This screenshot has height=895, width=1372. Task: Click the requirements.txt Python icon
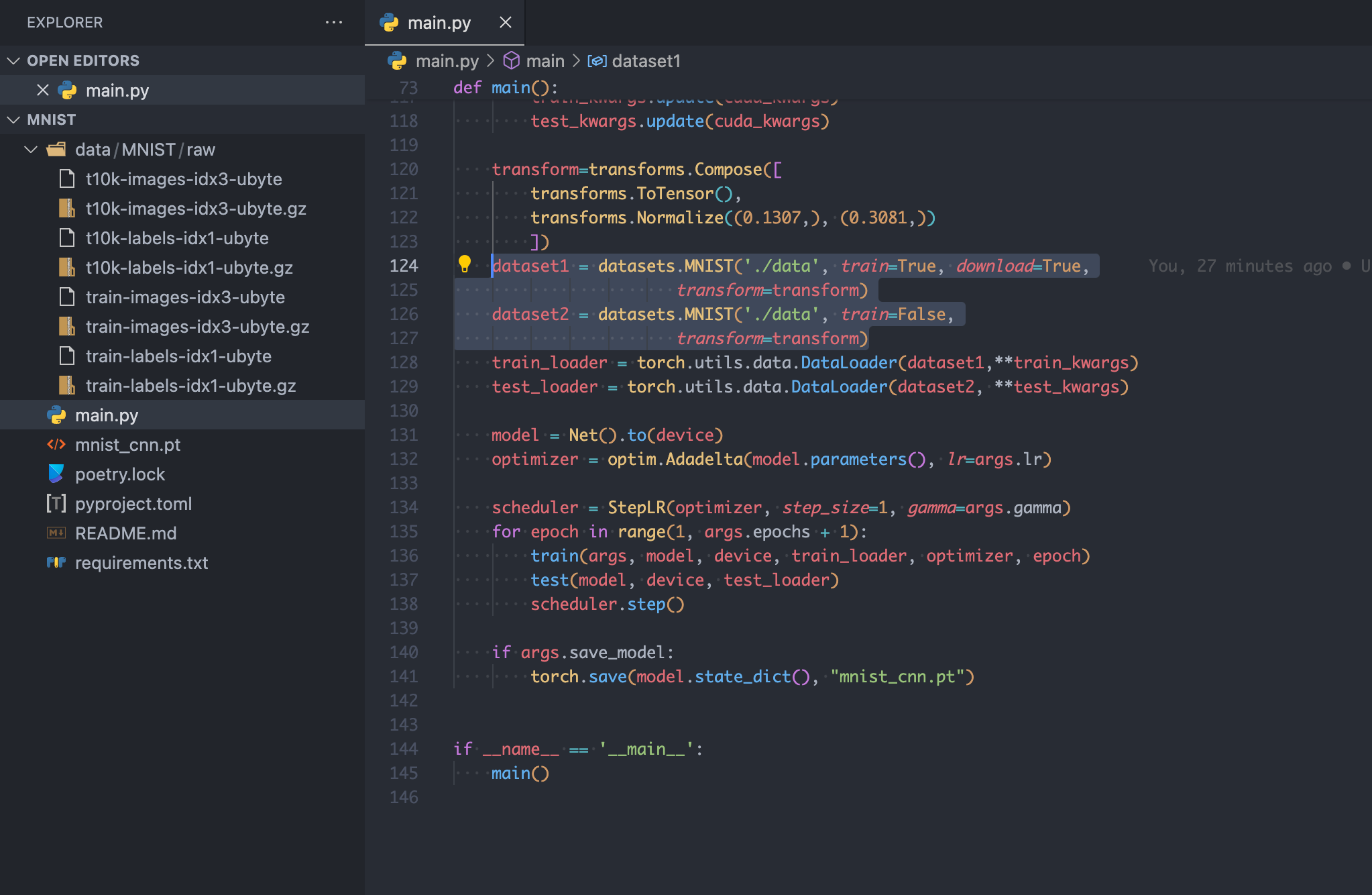click(56, 562)
